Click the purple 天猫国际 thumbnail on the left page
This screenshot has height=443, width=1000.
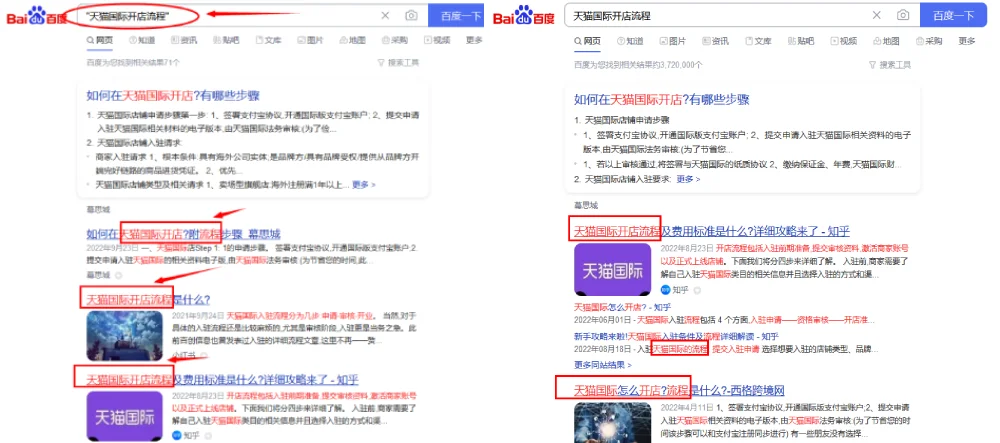click(124, 416)
